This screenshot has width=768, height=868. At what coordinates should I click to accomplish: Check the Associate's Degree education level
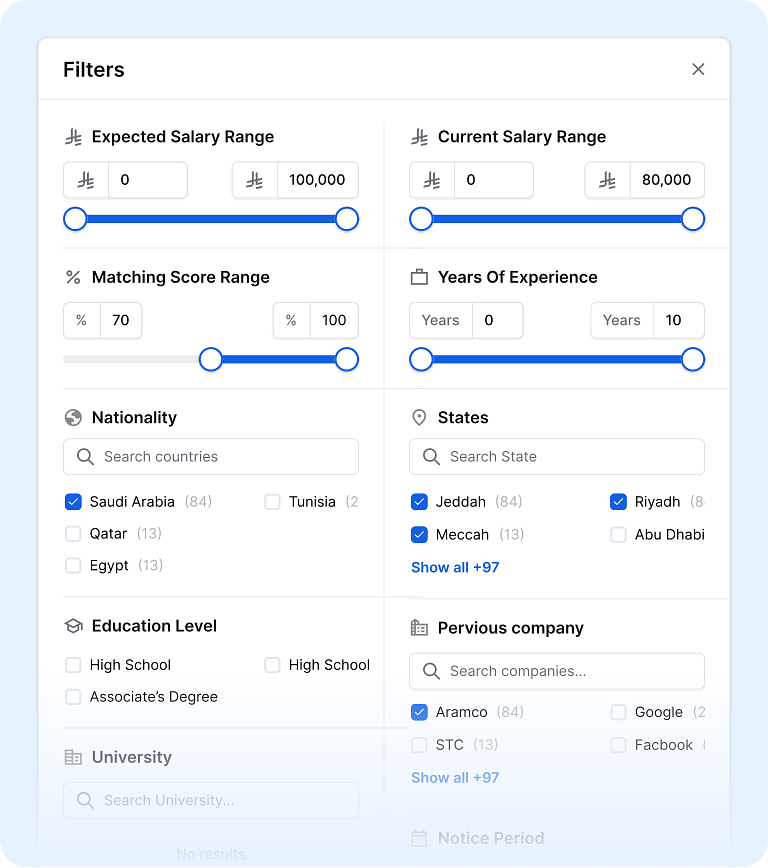point(73,697)
